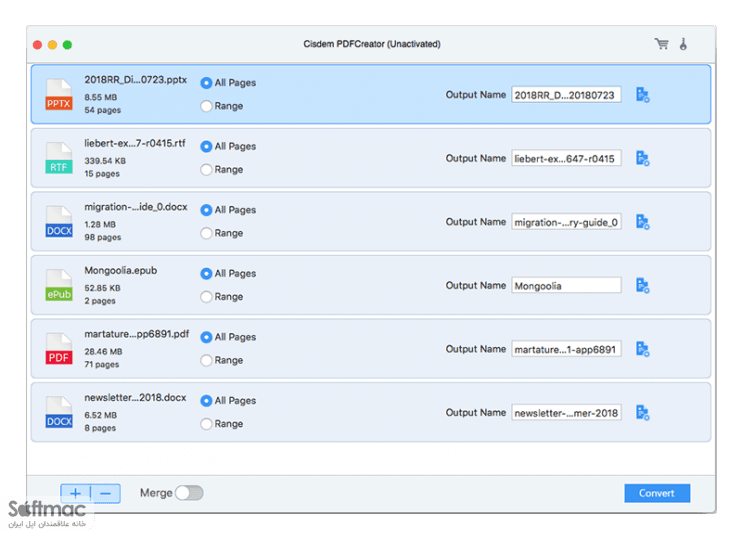The image size is (742, 540).
Task: Click the 98 pages count text
Action: (x=103, y=237)
